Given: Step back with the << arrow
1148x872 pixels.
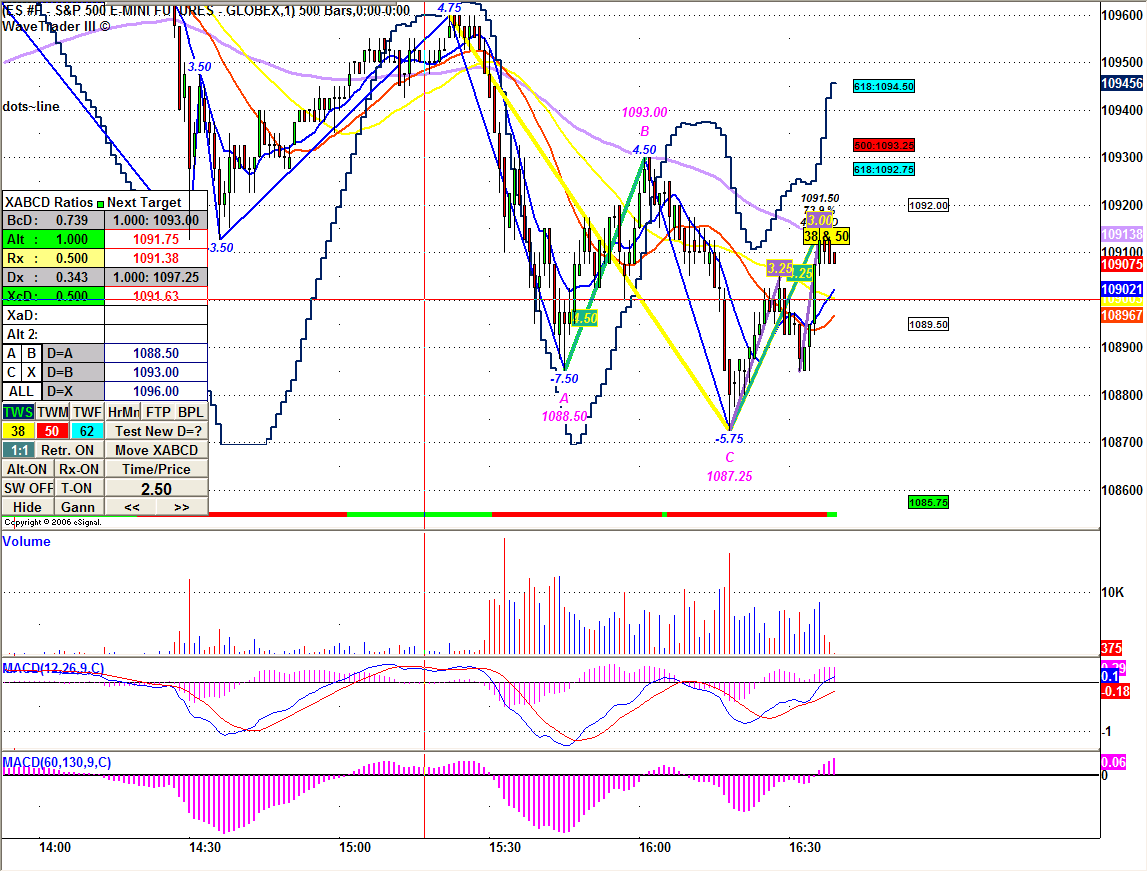Looking at the screenshot, I should [131, 507].
